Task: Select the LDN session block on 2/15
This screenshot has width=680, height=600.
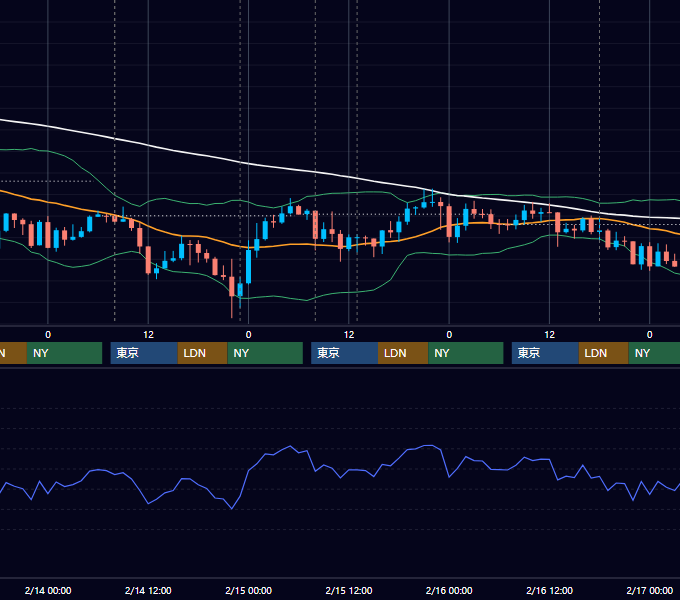Action: pos(403,353)
